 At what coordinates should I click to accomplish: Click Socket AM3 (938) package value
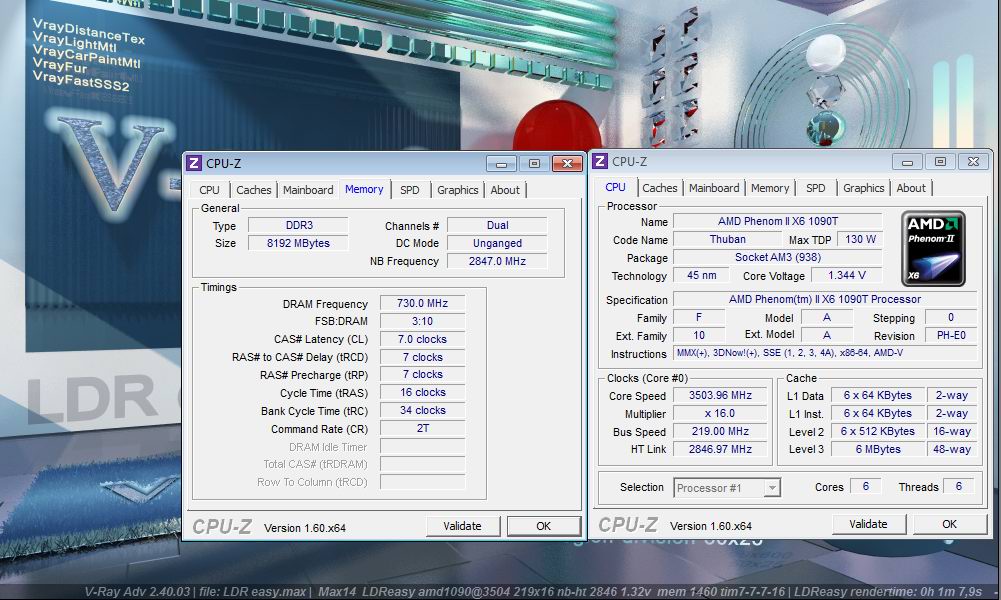tap(778, 257)
